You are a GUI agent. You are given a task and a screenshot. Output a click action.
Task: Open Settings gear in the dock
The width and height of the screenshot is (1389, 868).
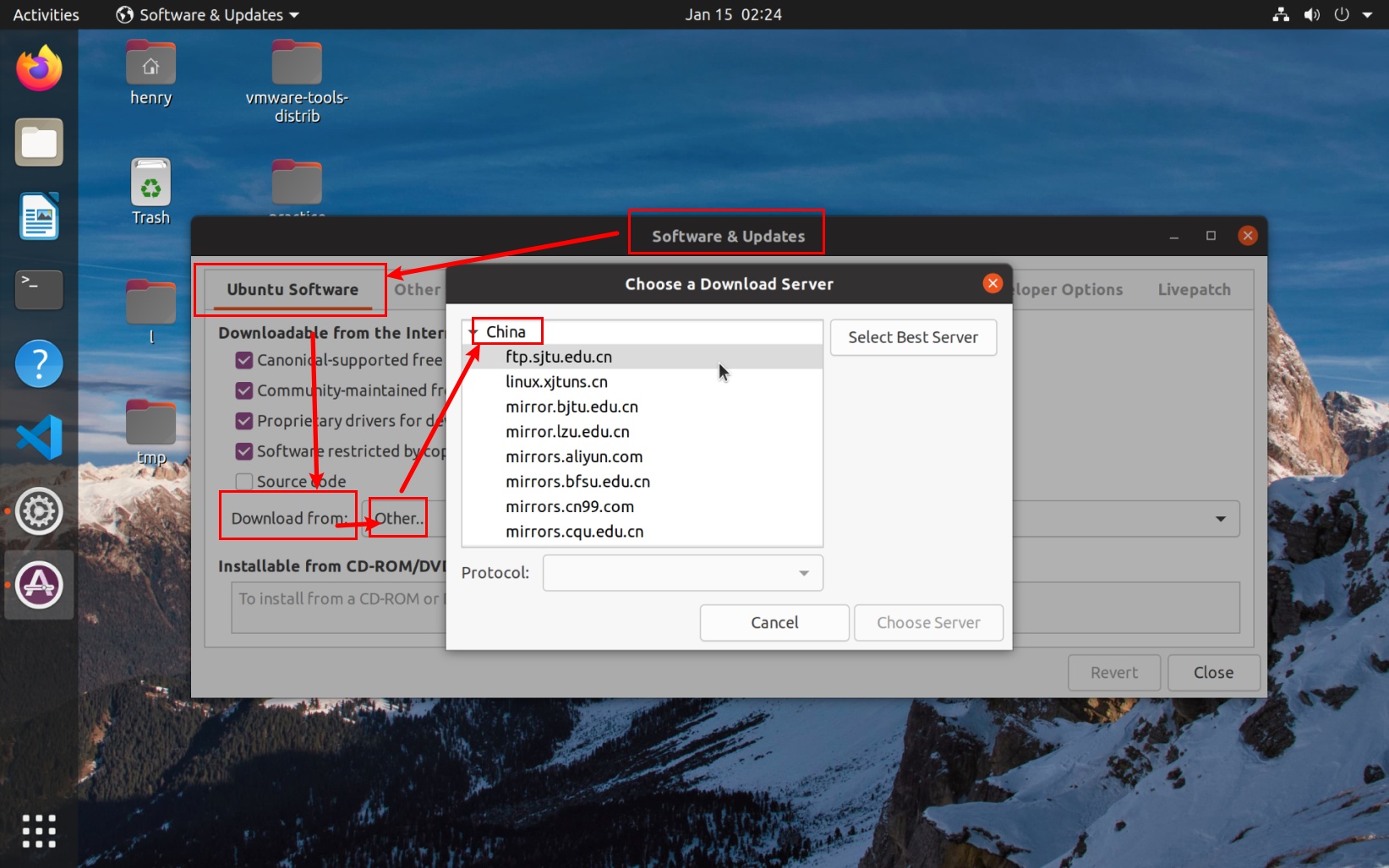click(x=39, y=510)
